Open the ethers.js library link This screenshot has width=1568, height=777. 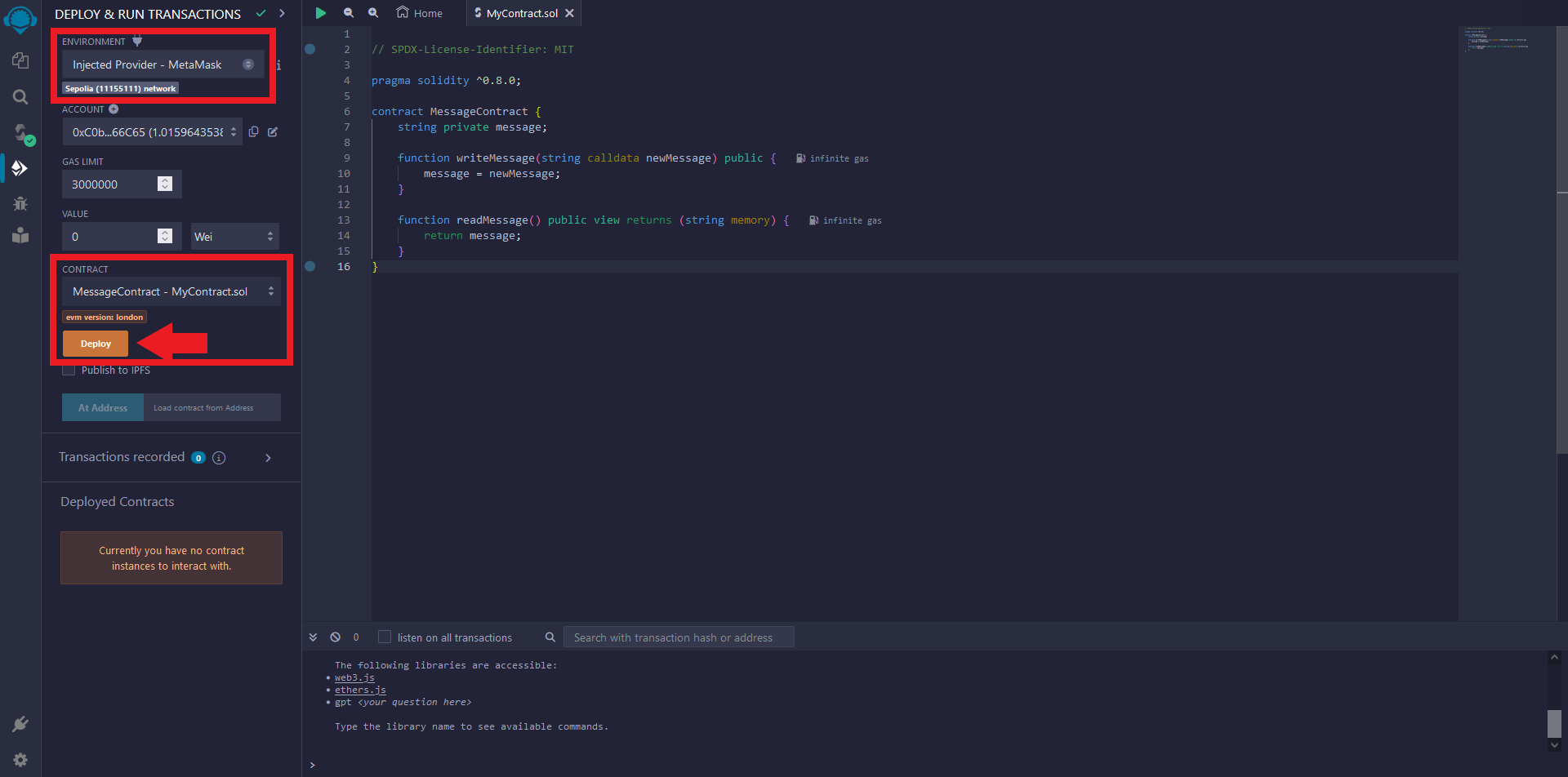(x=360, y=690)
